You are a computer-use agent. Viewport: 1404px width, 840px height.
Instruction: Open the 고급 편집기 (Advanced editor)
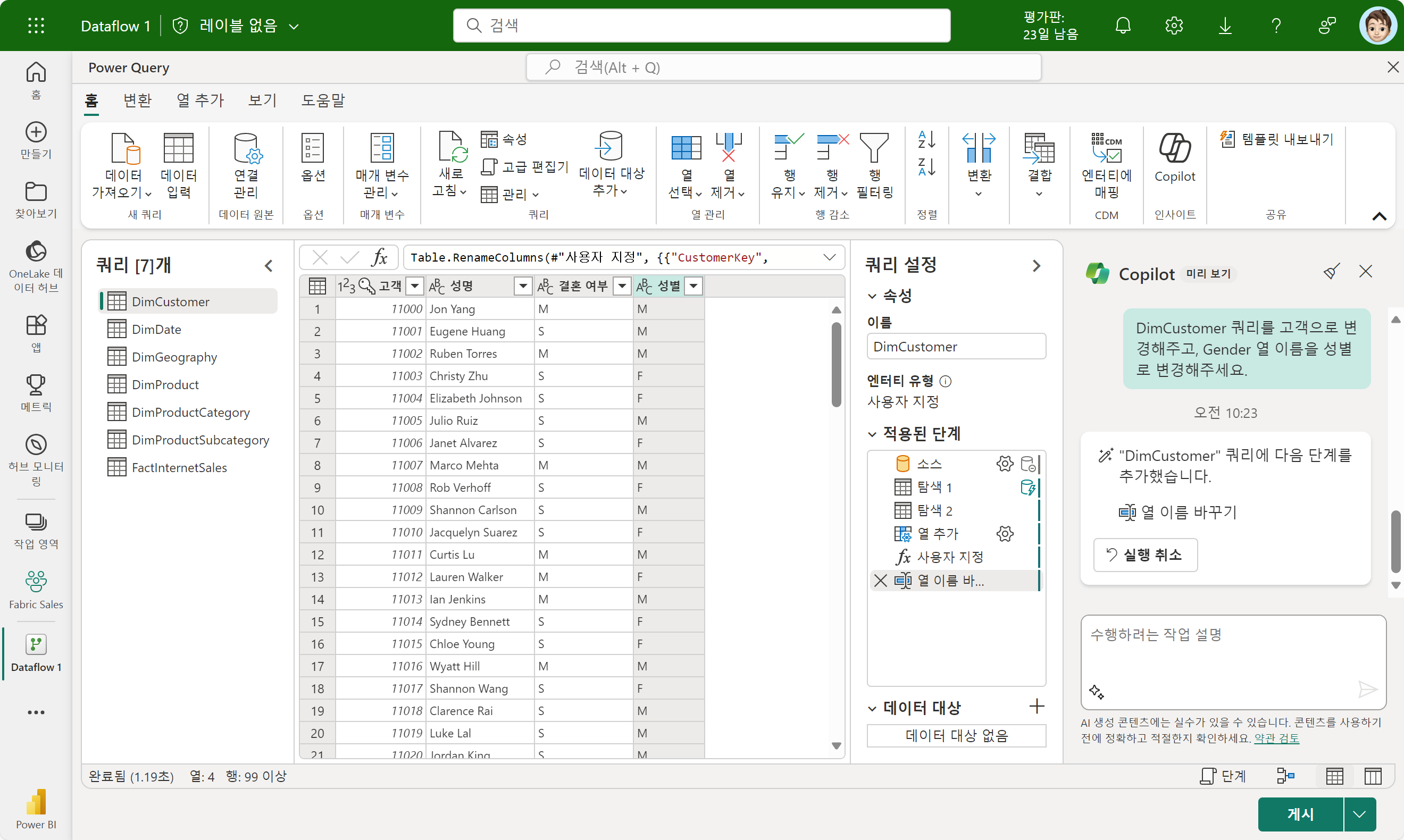[525, 167]
